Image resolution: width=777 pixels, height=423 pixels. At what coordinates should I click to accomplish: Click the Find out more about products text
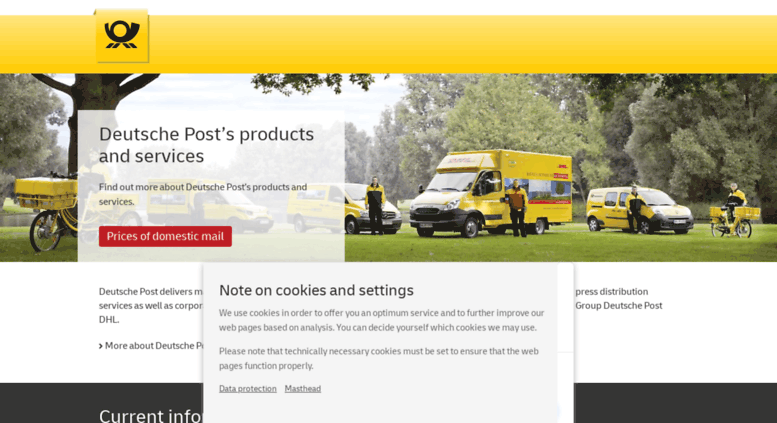click(203, 194)
